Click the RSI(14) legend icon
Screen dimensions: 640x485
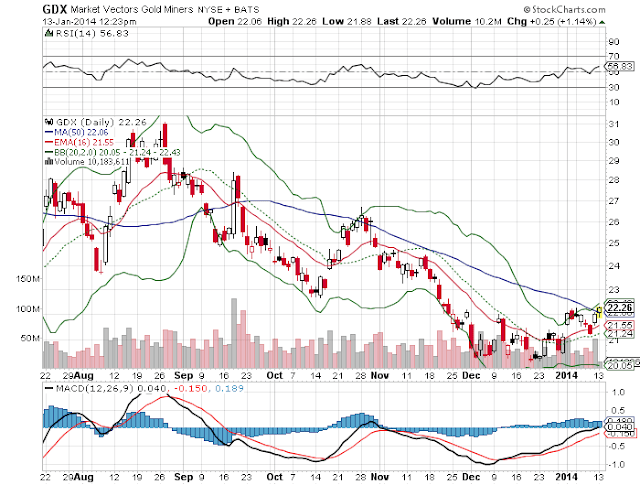(49, 33)
